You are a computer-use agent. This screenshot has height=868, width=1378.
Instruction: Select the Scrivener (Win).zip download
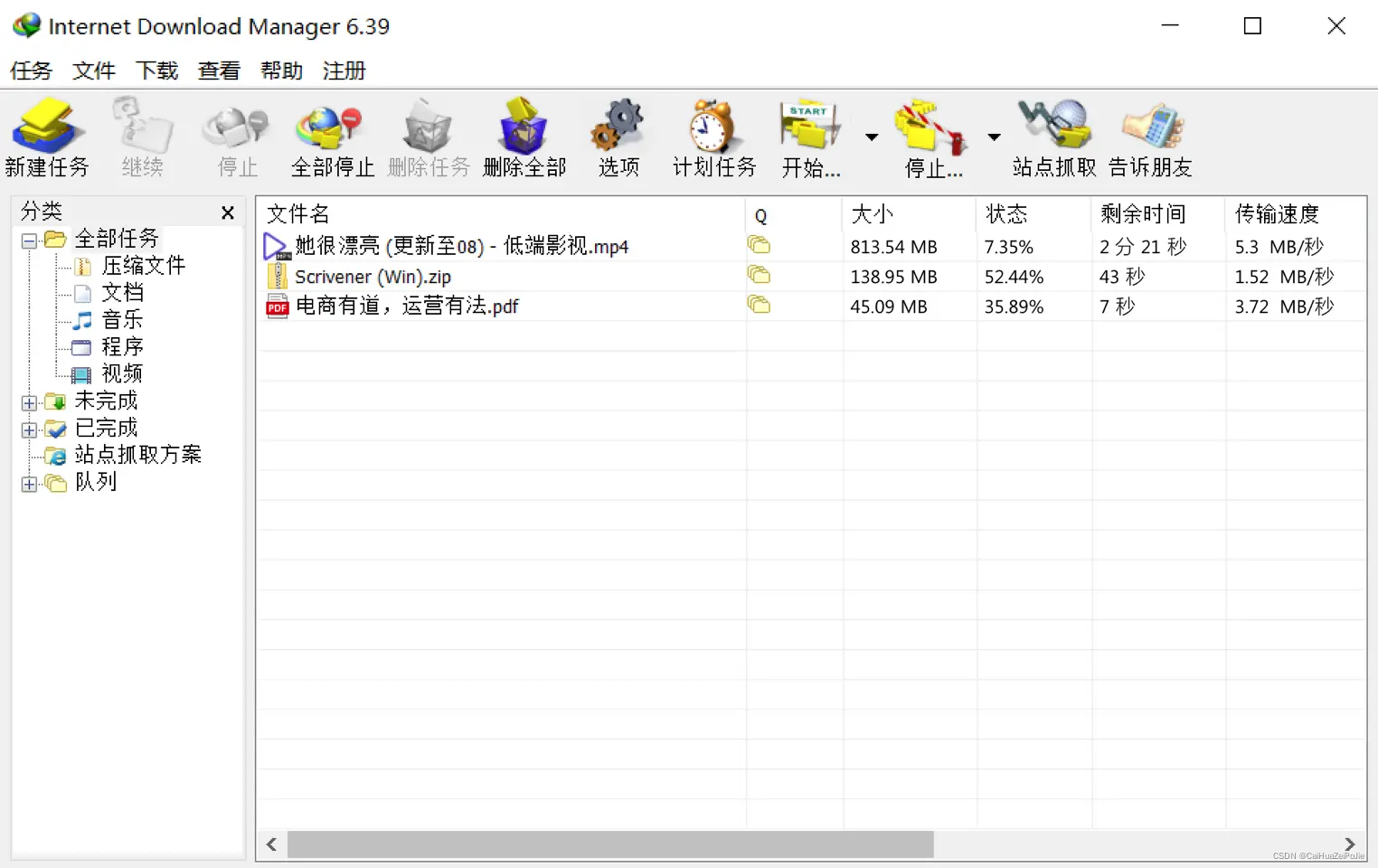point(811,276)
